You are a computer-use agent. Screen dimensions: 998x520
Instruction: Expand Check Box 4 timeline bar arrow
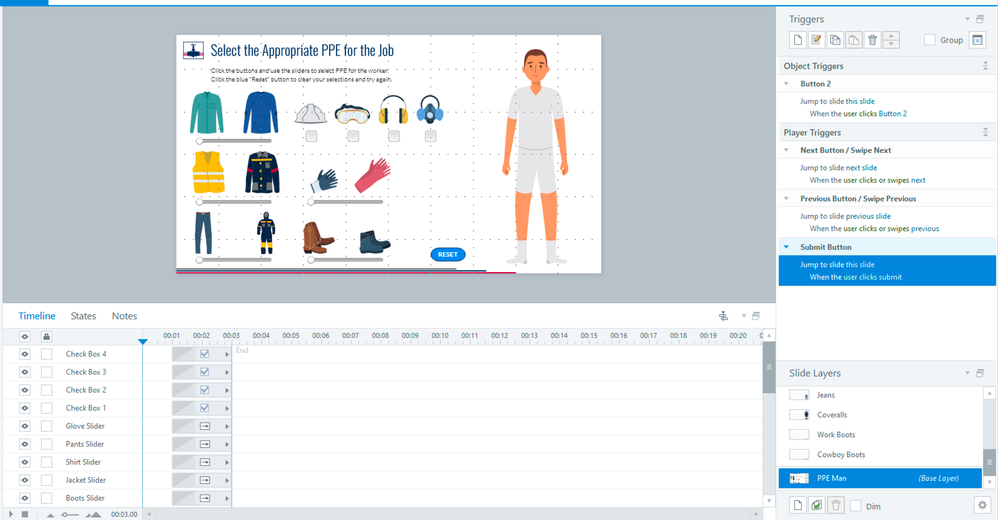pyautogui.click(x=227, y=354)
